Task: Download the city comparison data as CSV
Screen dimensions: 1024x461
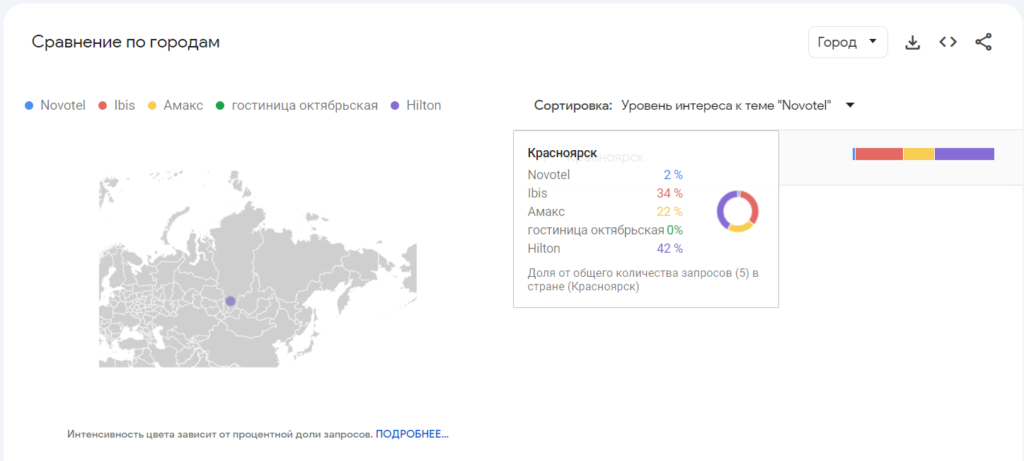Action: (912, 42)
